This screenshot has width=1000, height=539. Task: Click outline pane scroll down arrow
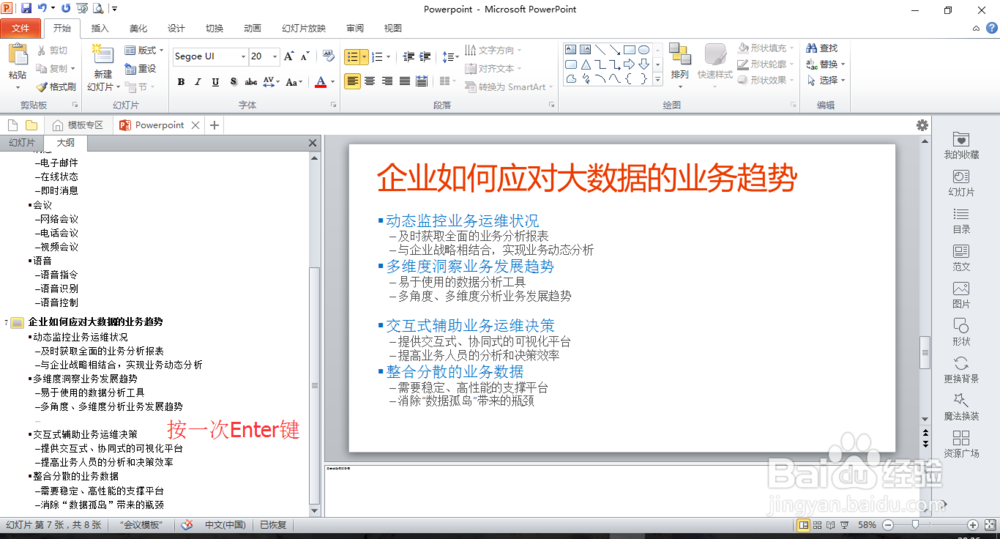pos(314,511)
